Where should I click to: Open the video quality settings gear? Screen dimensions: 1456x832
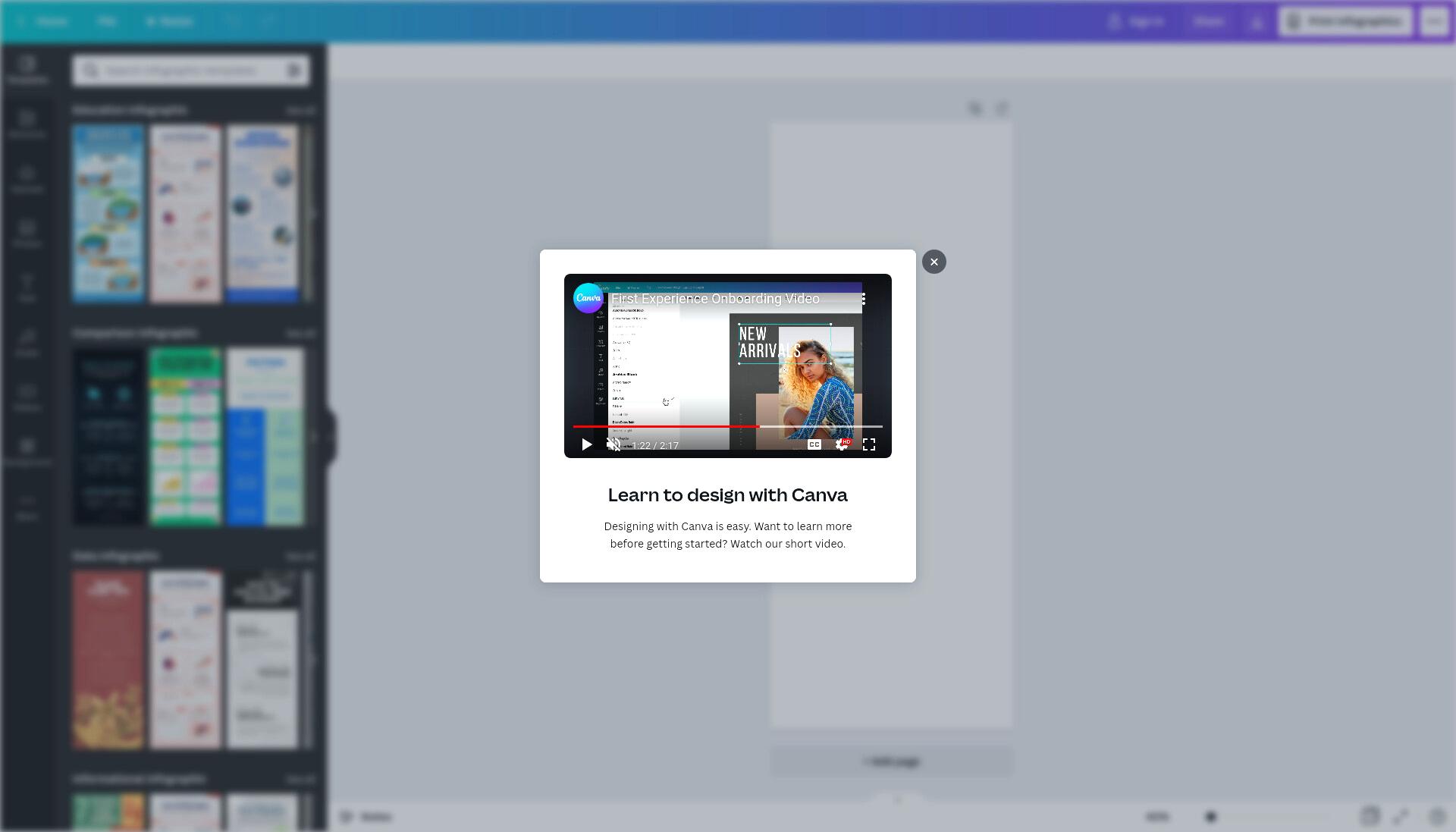tap(841, 444)
